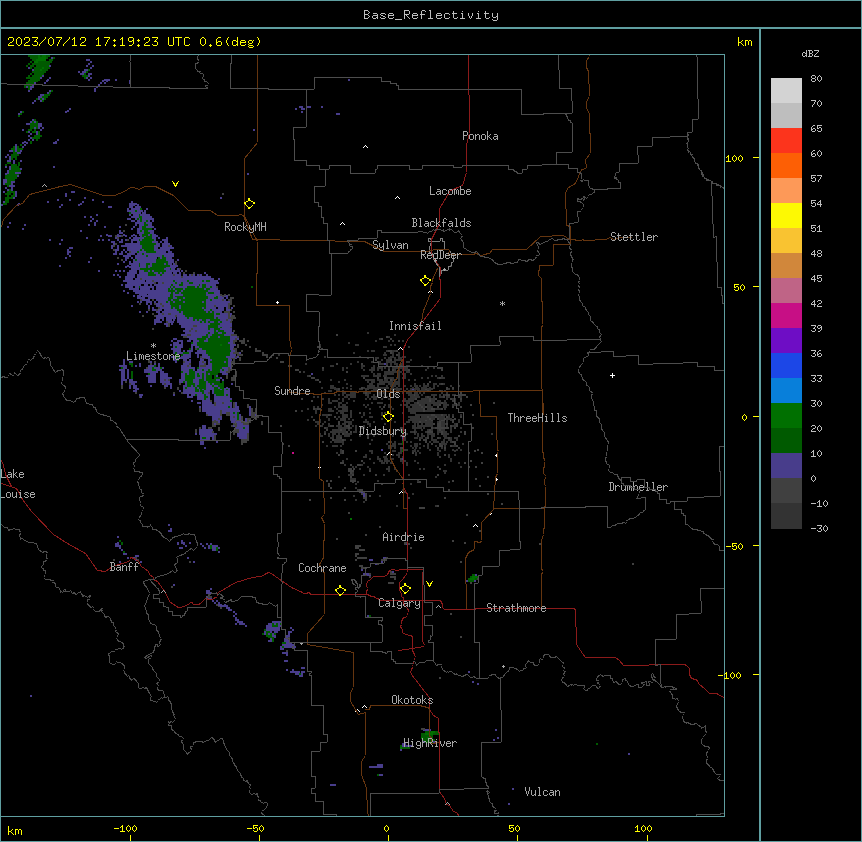The height and width of the screenshot is (842, 862).
Task: Select the yellow V marker east of Calgary
Action: click(429, 584)
